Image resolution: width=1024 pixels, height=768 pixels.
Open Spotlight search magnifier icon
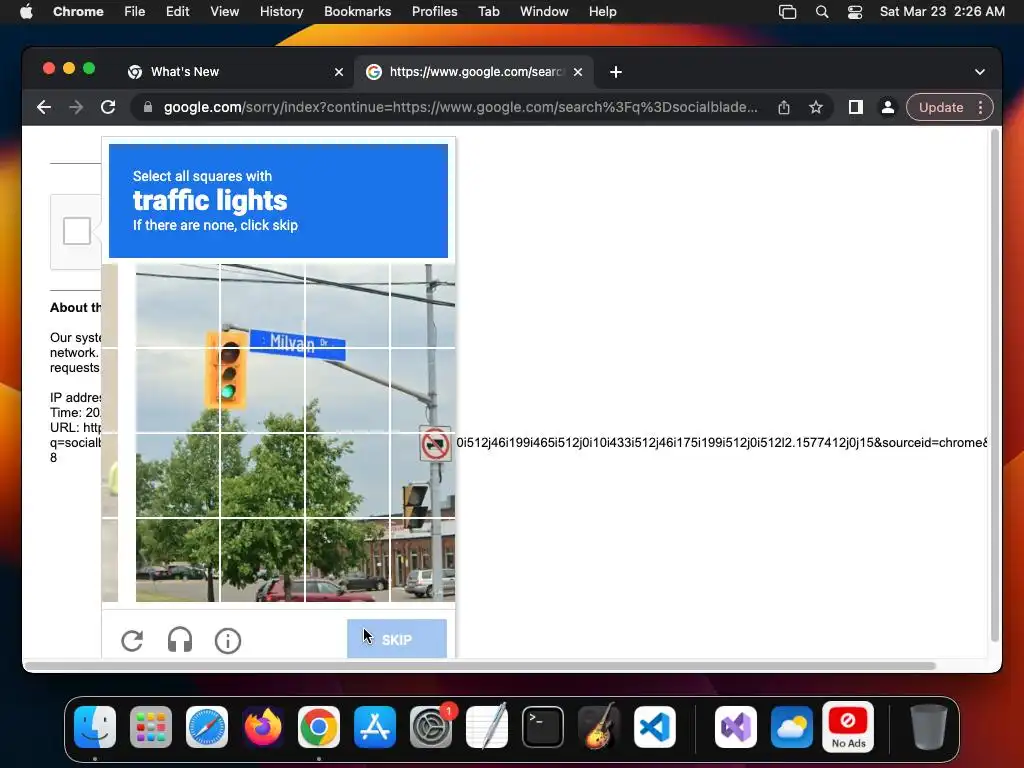pos(822,12)
